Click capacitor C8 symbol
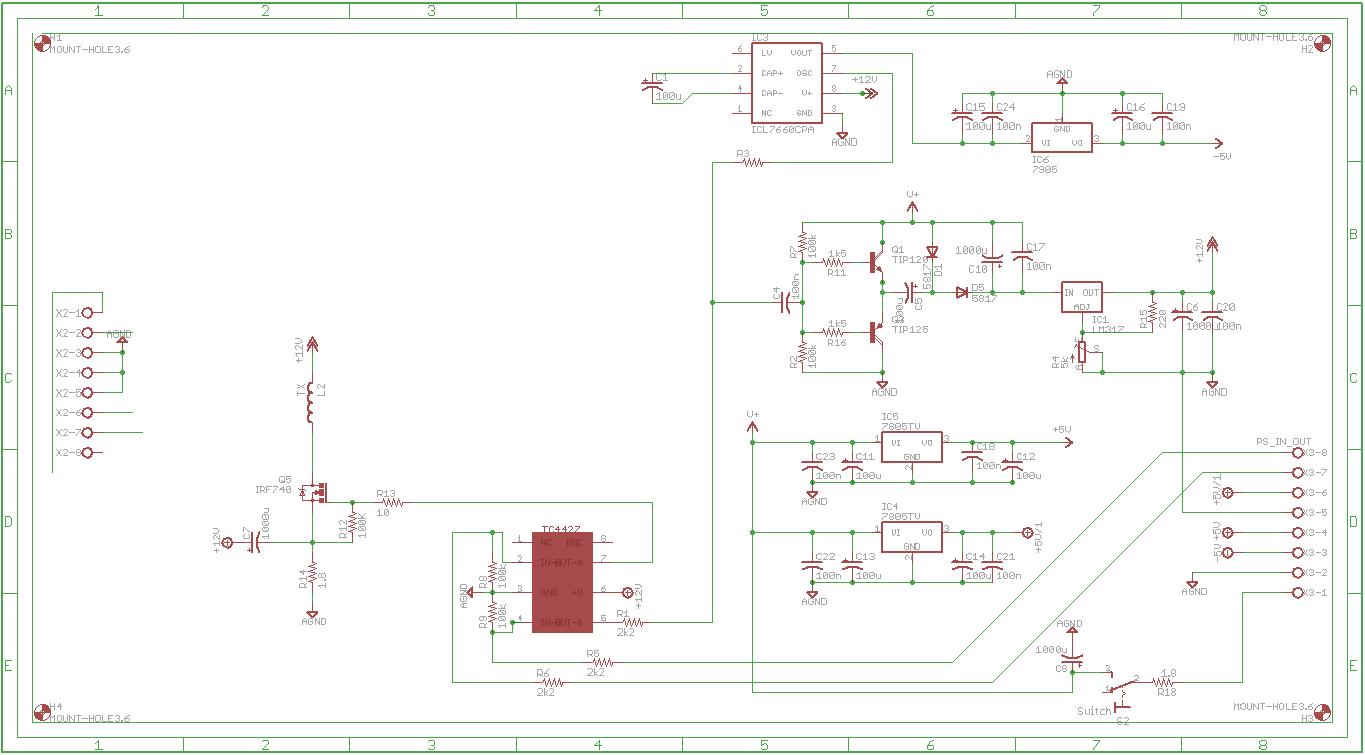The image size is (1365, 755). [x=1072, y=661]
